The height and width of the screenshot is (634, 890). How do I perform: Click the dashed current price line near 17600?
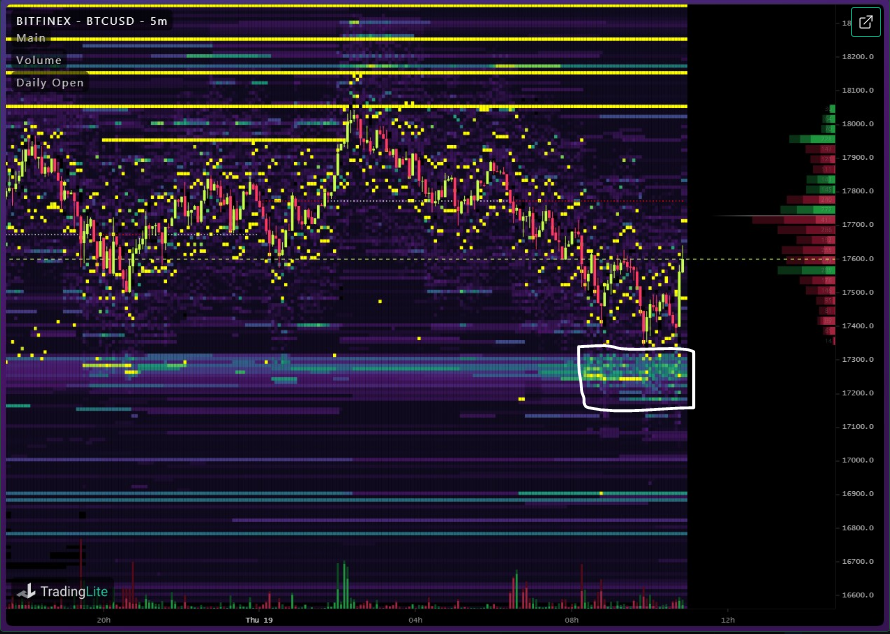pyautogui.click(x=400, y=258)
